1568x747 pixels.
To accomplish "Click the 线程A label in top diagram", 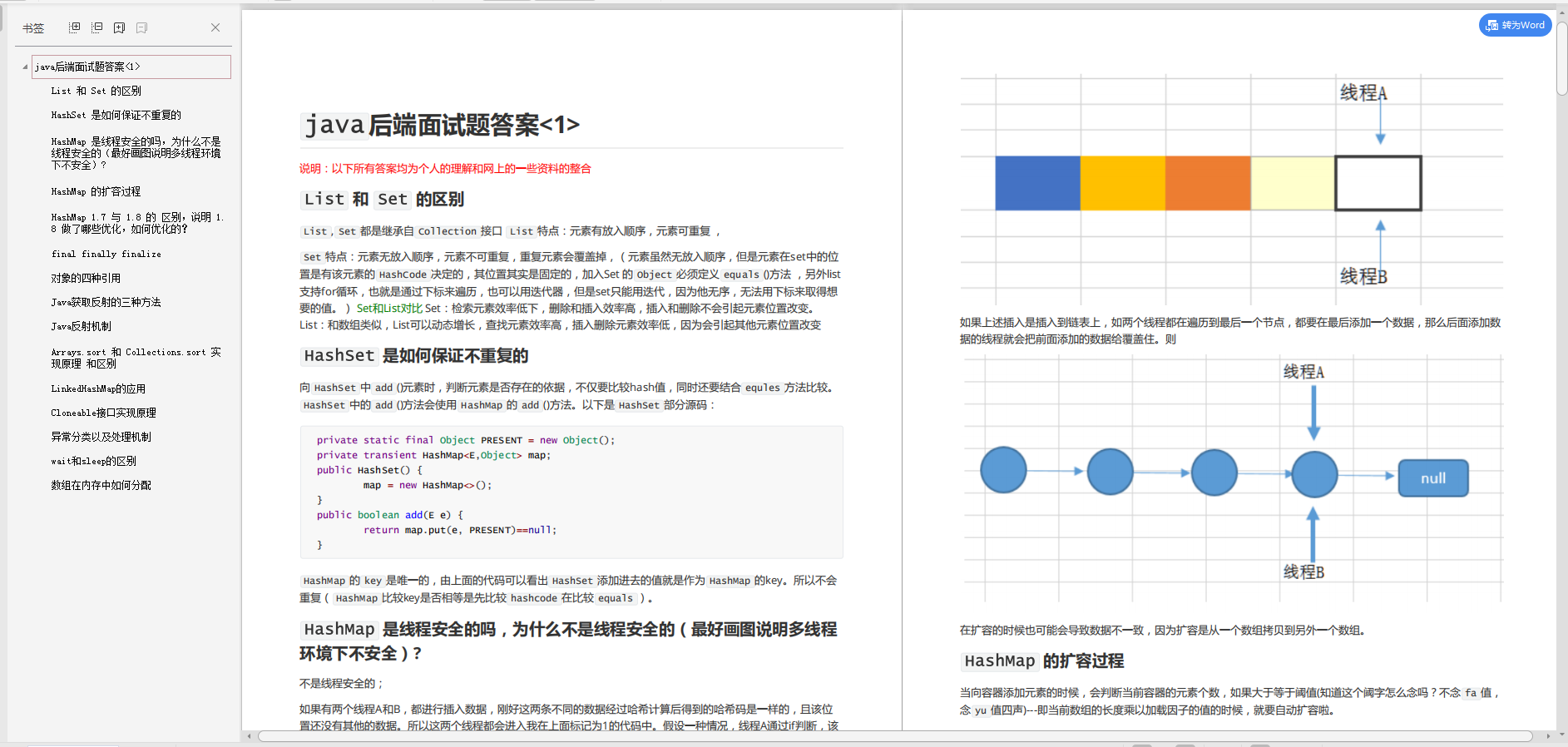I will 1363,93.
